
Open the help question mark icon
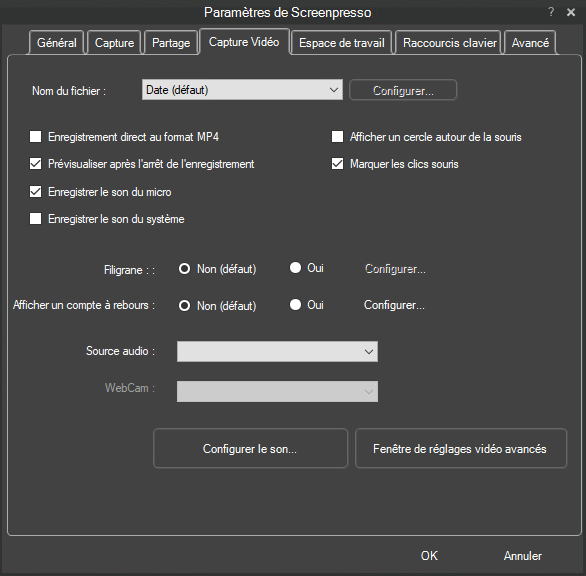[551, 12]
